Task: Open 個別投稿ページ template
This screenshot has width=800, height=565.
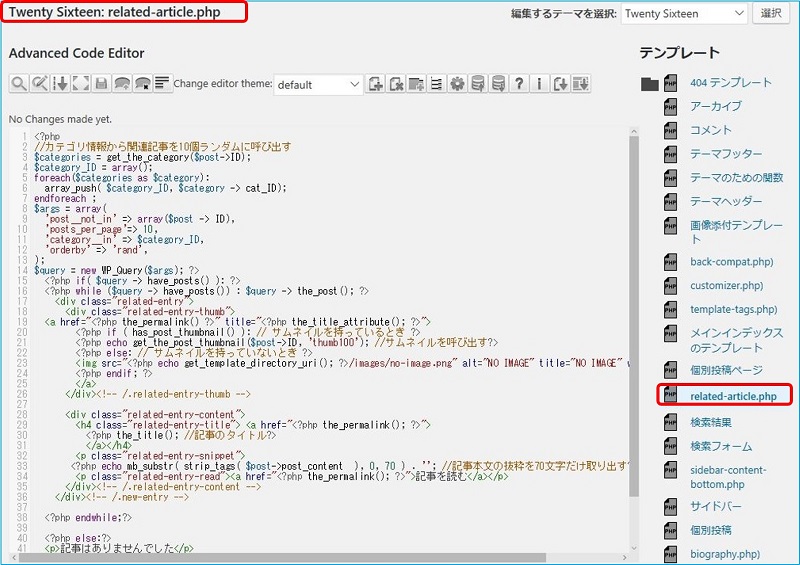Action: (x=727, y=370)
